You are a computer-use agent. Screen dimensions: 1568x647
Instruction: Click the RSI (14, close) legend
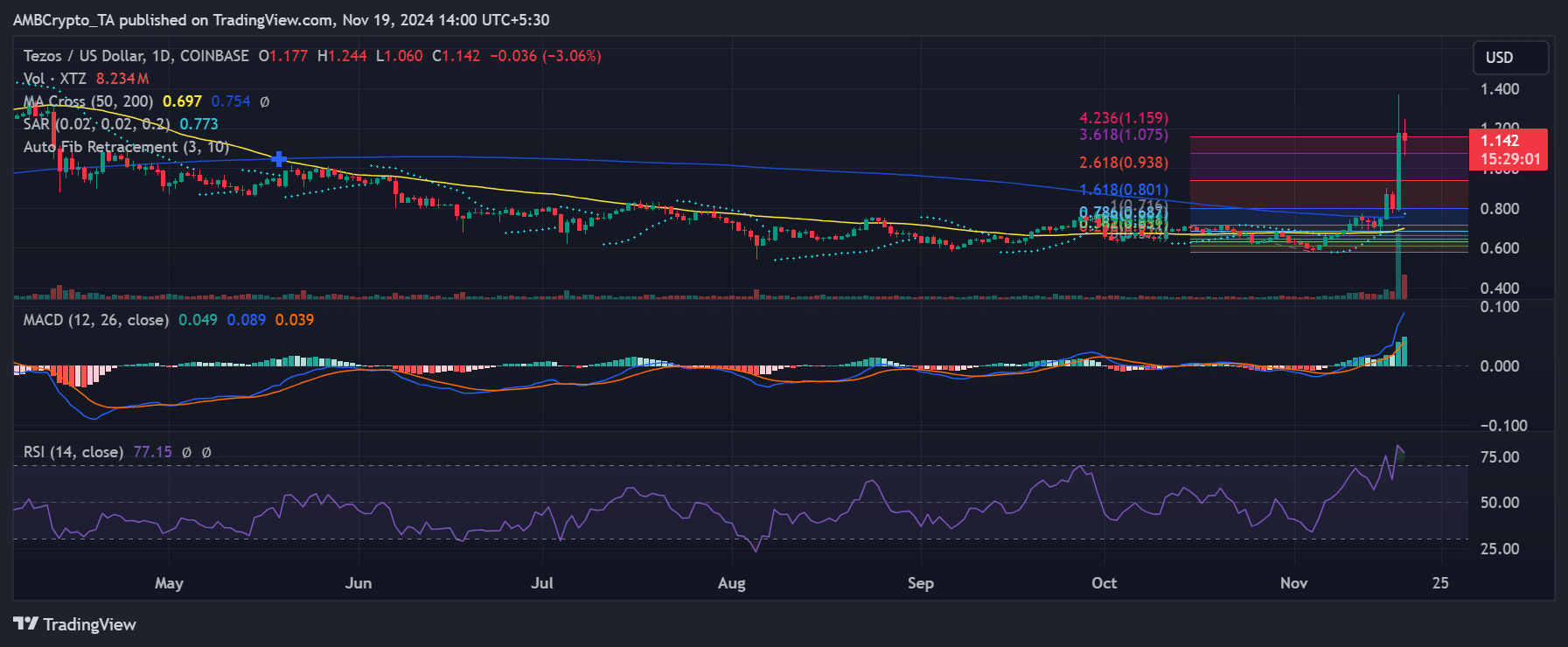(73, 452)
